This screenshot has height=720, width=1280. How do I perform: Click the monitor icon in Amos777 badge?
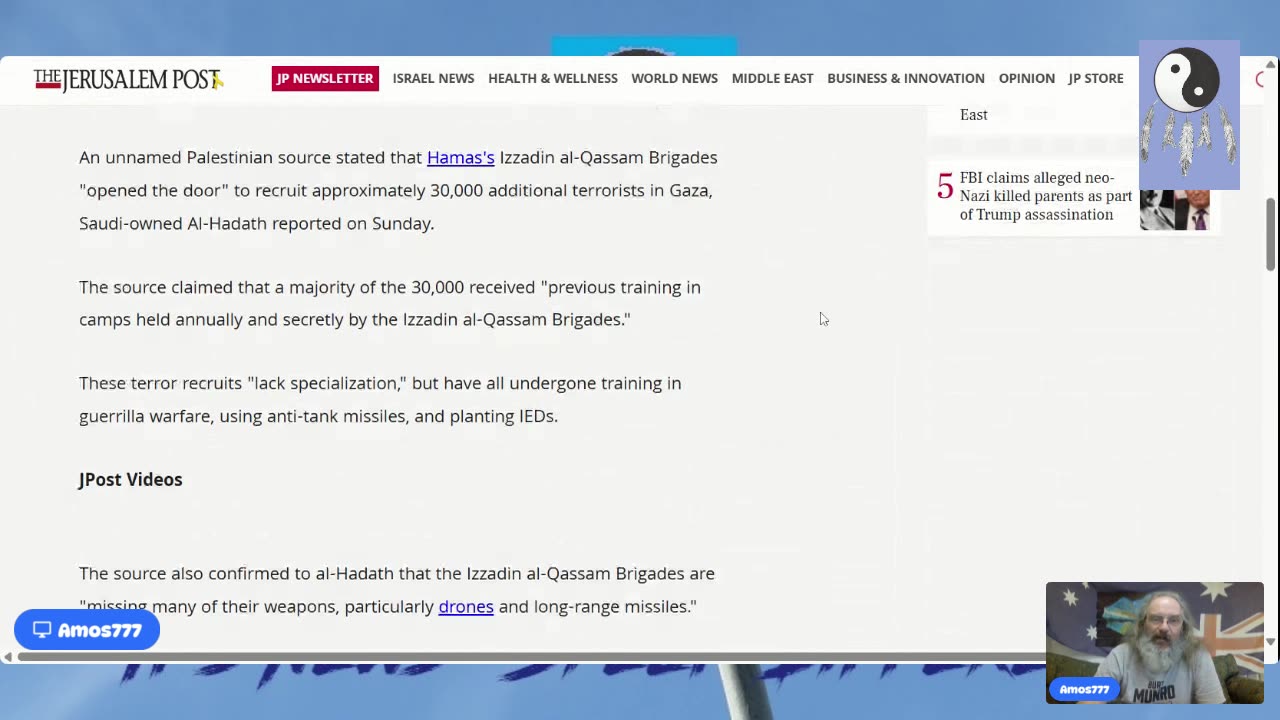coord(42,630)
